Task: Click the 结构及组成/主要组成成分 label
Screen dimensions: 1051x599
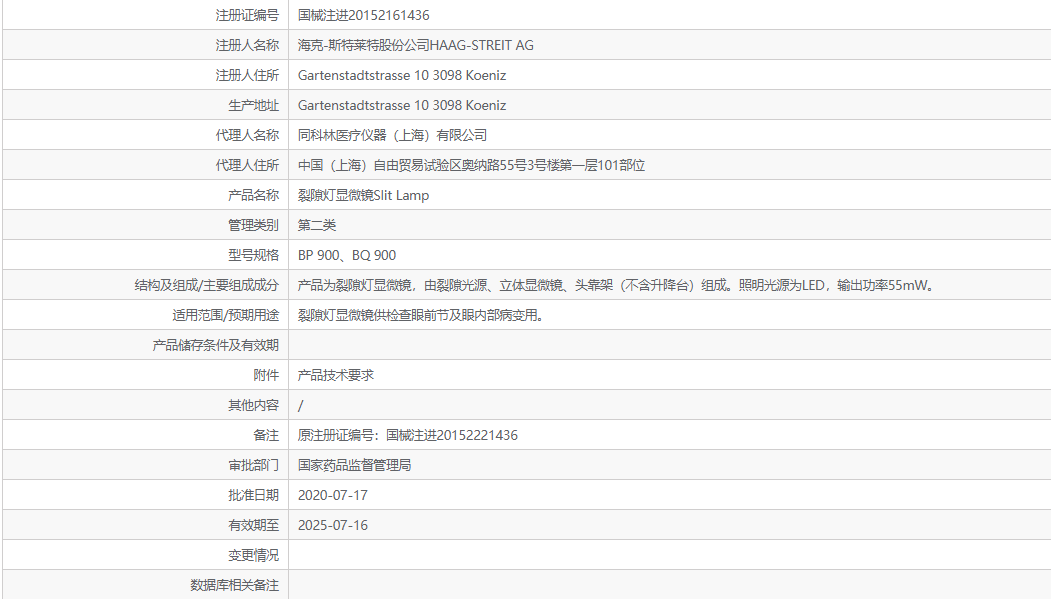Action: click(x=206, y=285)
